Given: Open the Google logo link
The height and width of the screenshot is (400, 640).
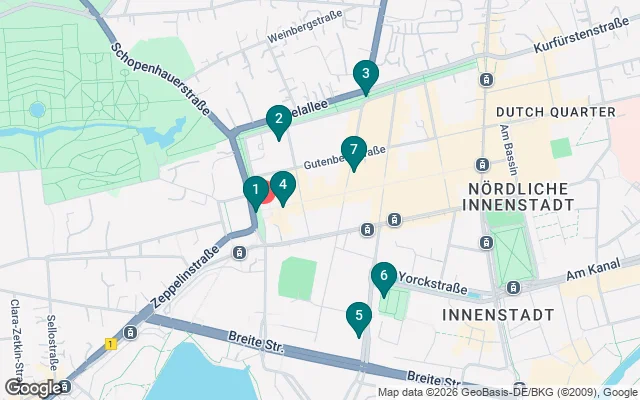Looking at the screenshot, I should [x=33, y=387].
